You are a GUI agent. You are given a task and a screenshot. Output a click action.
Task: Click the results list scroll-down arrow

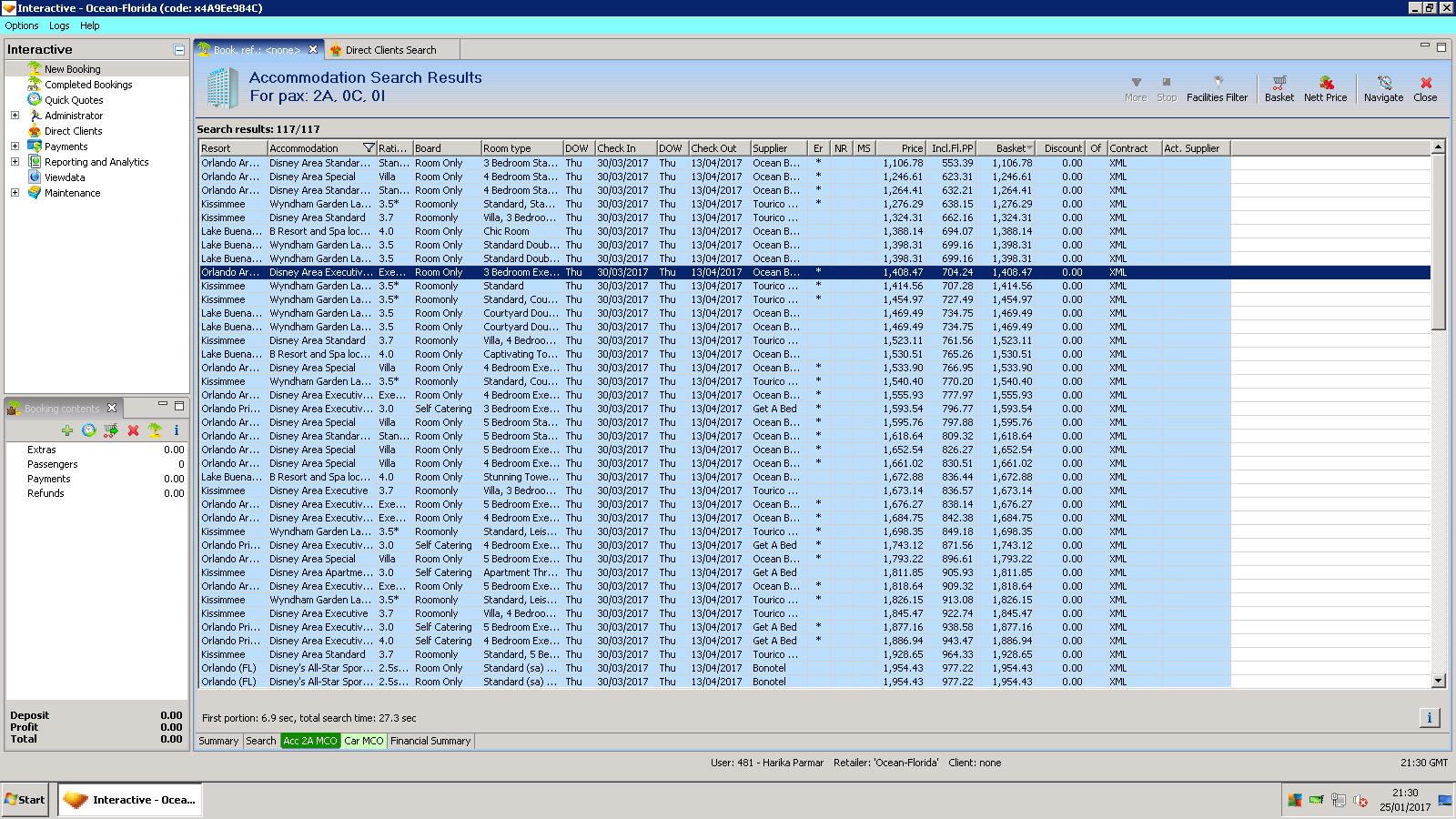(x=1438, y=681)
